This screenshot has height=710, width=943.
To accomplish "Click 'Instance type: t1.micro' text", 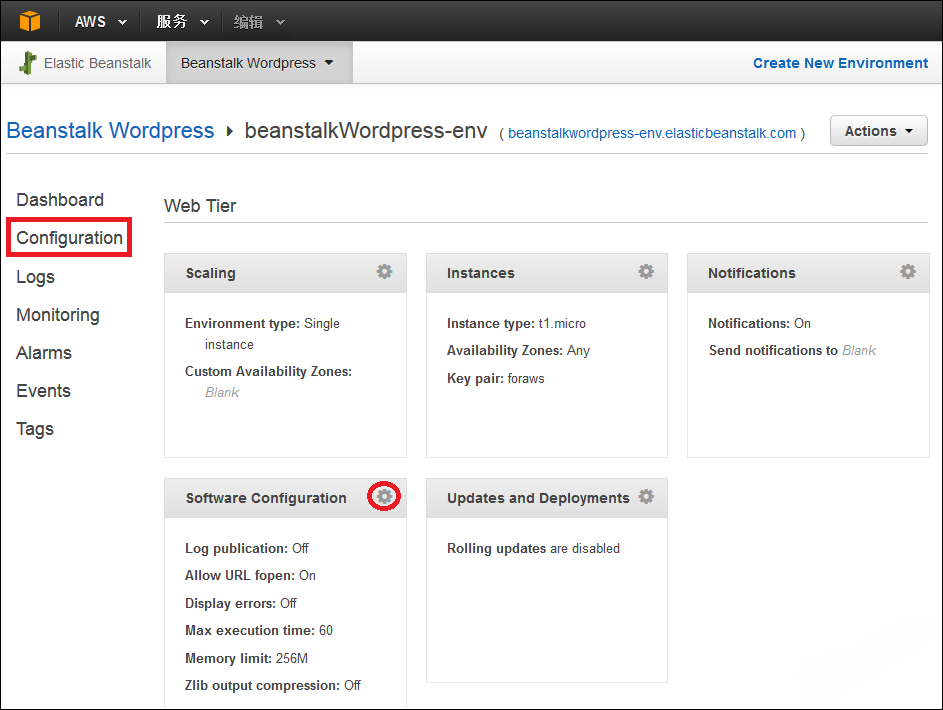I will 516,323.
